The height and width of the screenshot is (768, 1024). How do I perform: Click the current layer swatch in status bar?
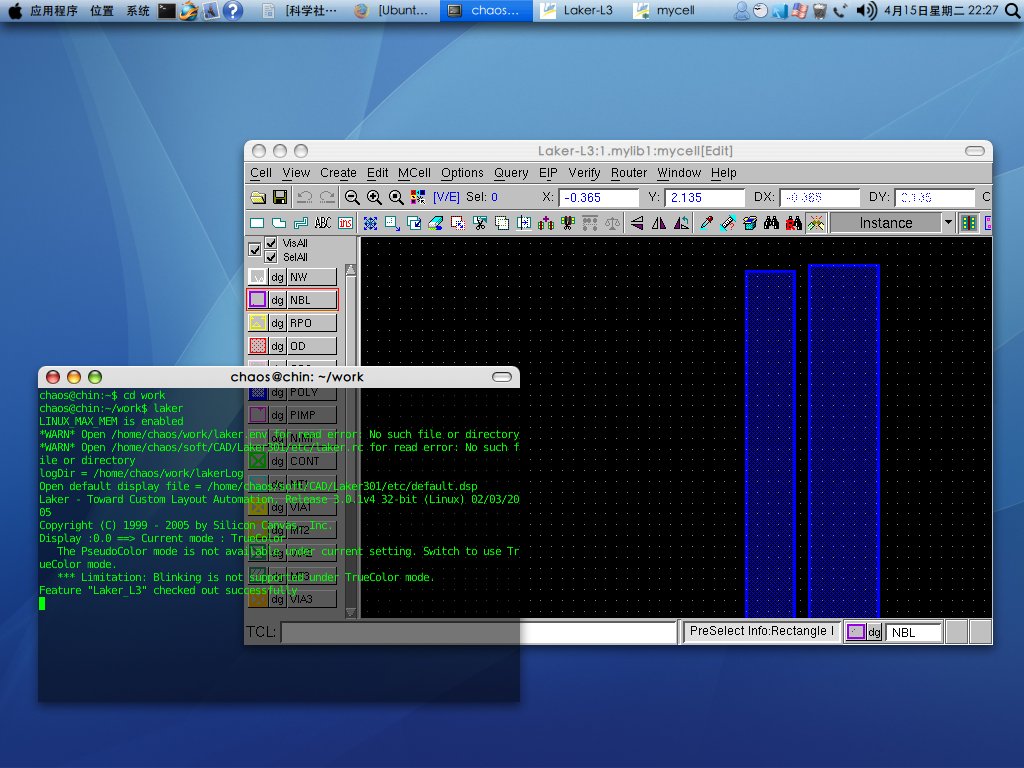click(x=856, y=632)
